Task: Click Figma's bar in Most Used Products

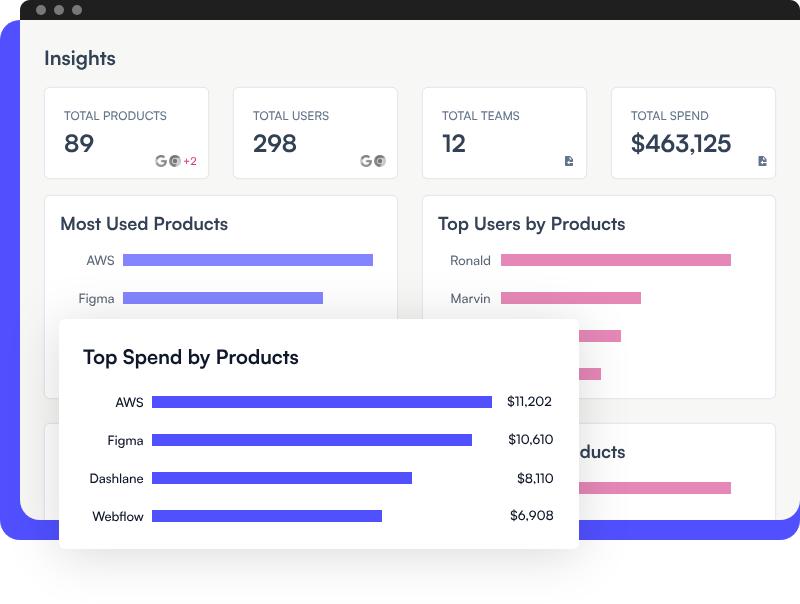Action: 224,298
